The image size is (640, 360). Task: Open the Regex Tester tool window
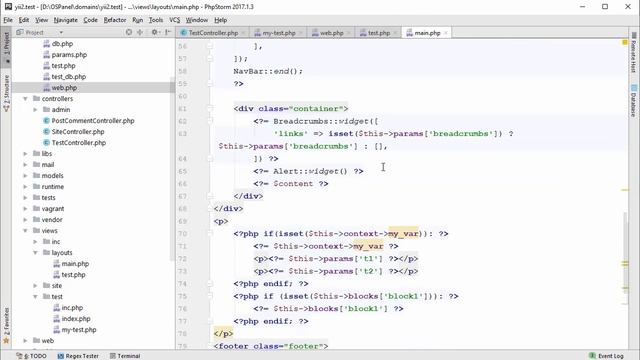(x=78, y=356)
